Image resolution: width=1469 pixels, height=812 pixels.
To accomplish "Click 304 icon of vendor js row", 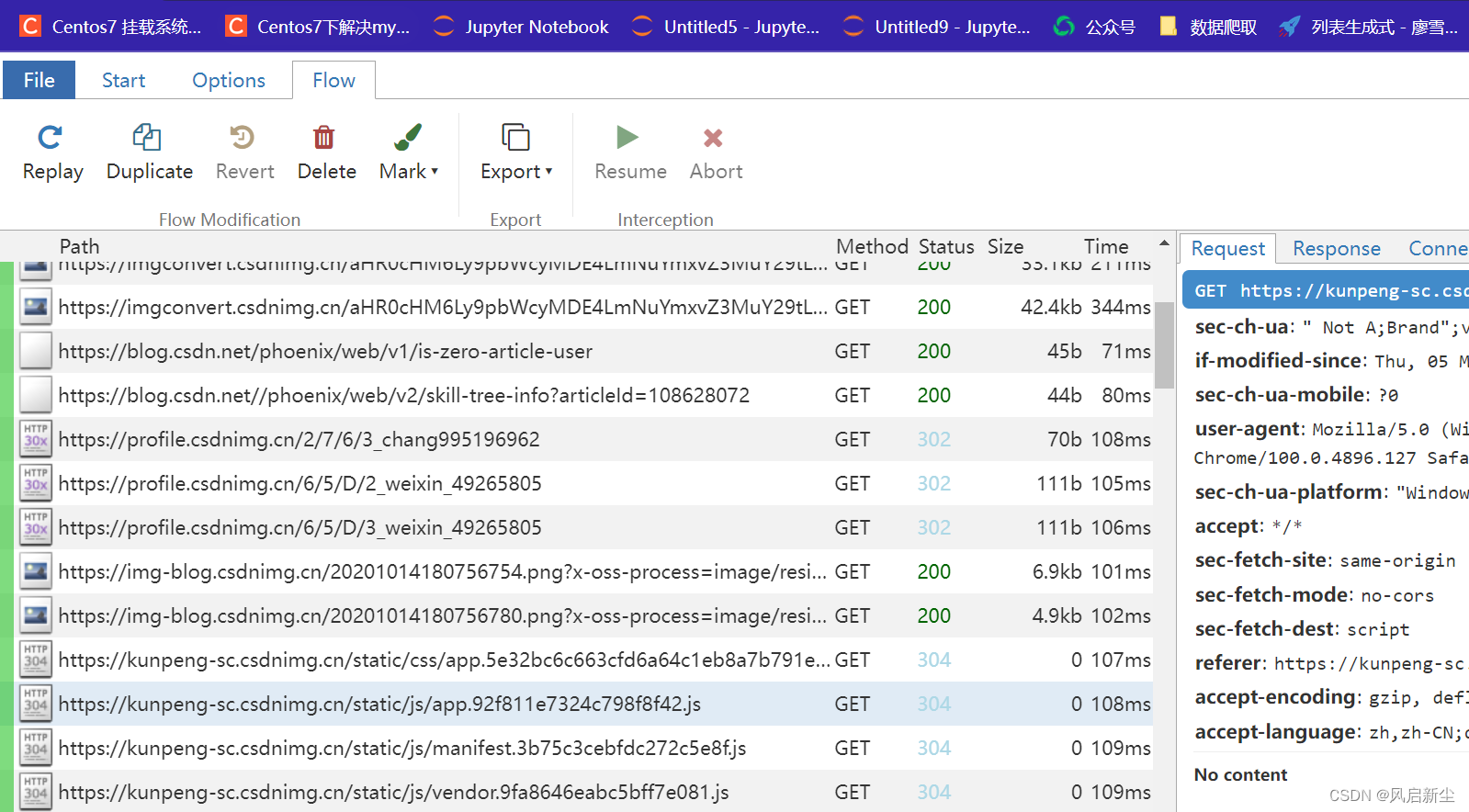I will point(36,791).
